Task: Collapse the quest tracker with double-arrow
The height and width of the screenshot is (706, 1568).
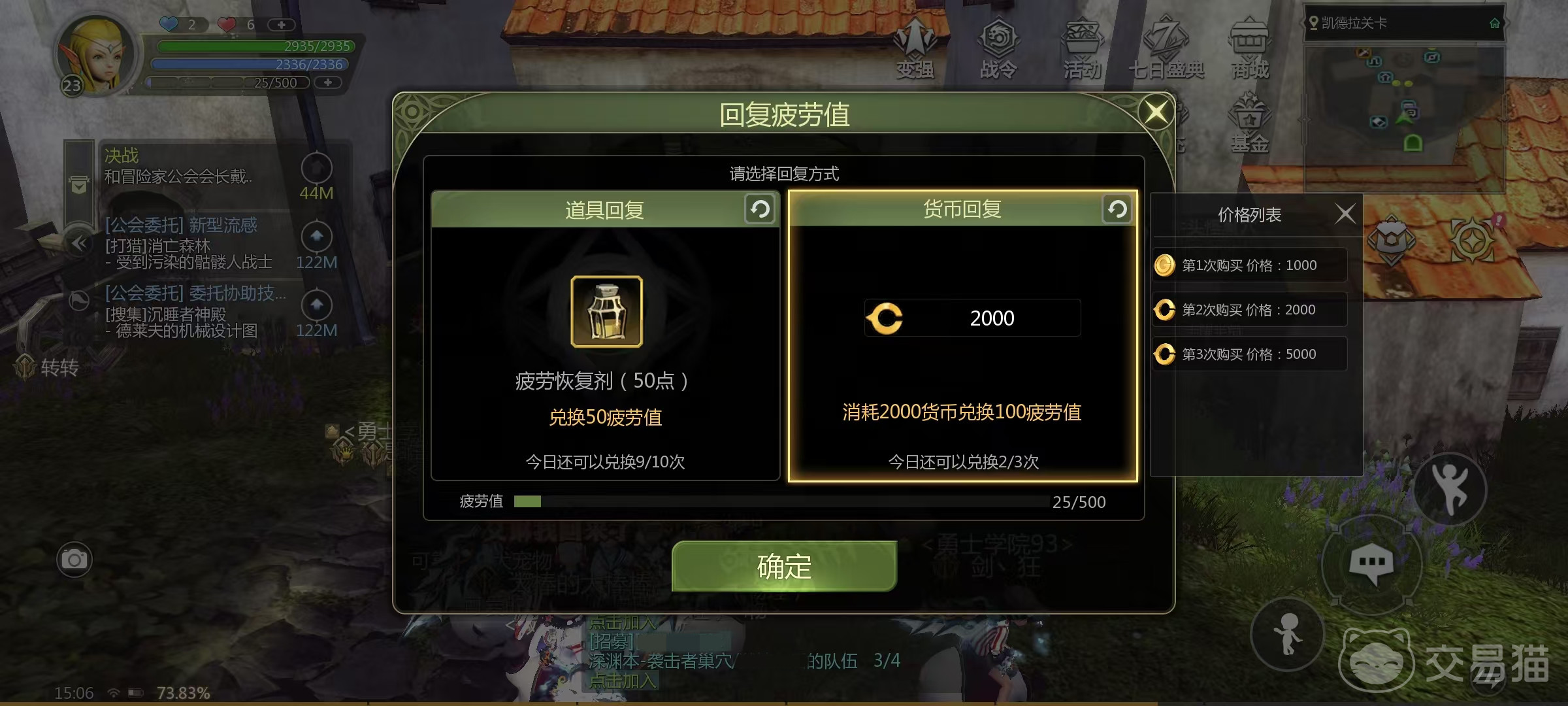Action: coord(80,244)
